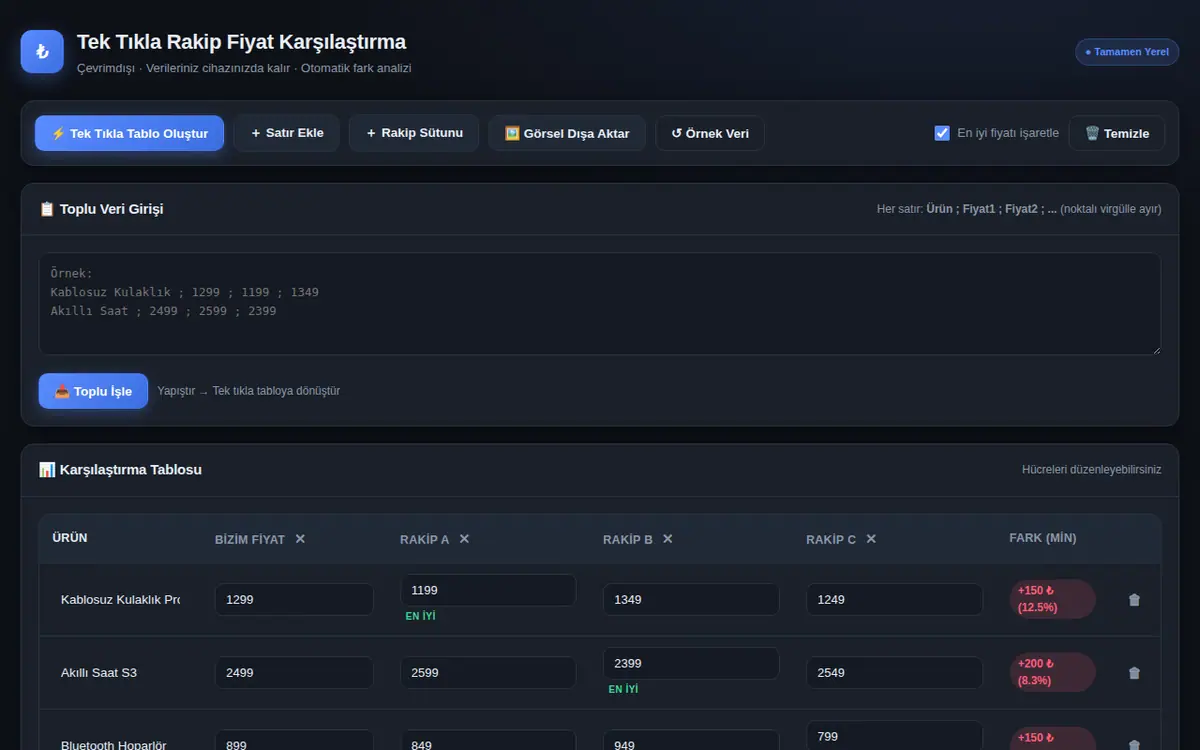The image size is (1200, 750).
Task: Click the +150 ₺ (12.5%) difference badge
Action: pyautogui.click(x=1052, y=599)
